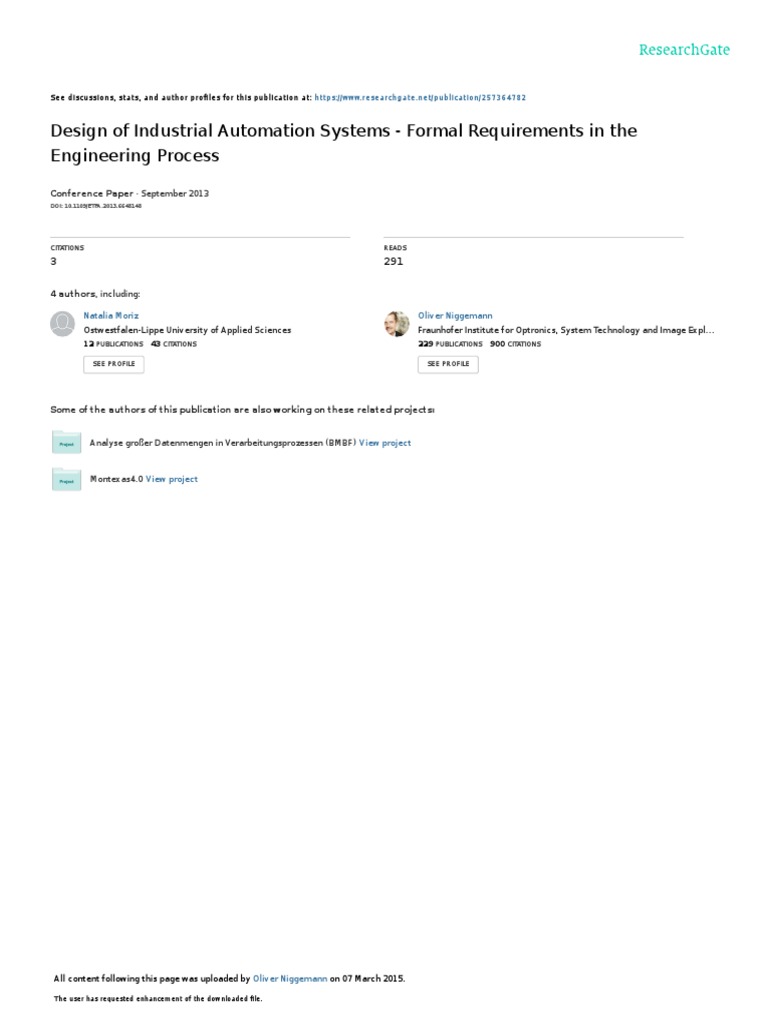Click Ostwestfalen-Lippe University of Applied Sciences affiliation
The width and height of the screenshot is (768, 1024).
187,329
